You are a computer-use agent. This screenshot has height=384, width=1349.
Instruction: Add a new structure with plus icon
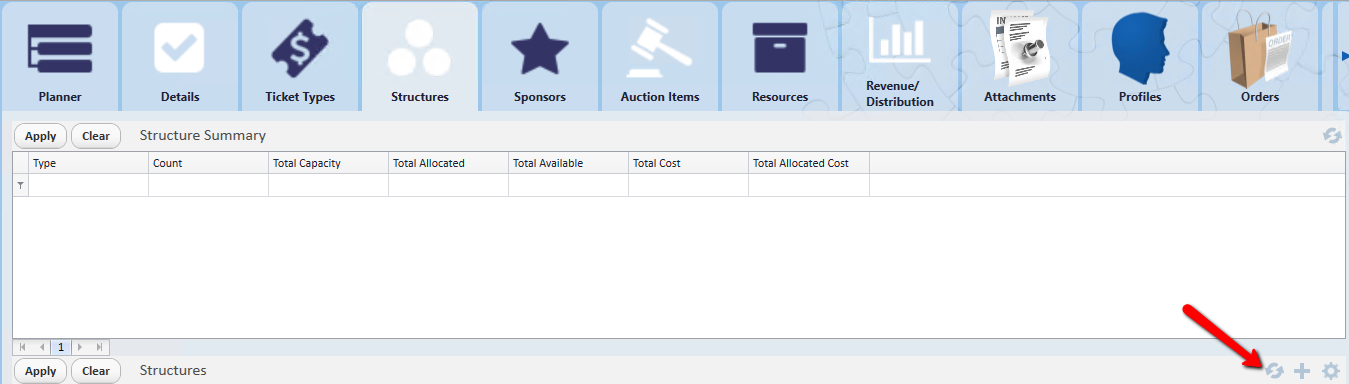[1302, 371]
